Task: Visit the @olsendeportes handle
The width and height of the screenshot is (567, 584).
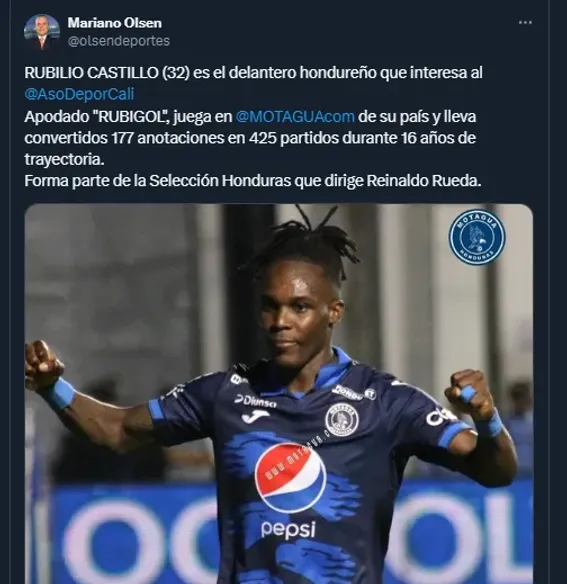Action: pyautogui.click(x=119, y=41)
